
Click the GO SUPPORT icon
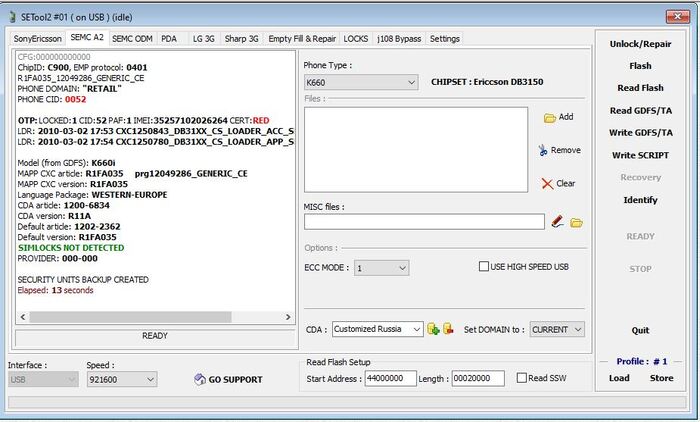[200, 380]
